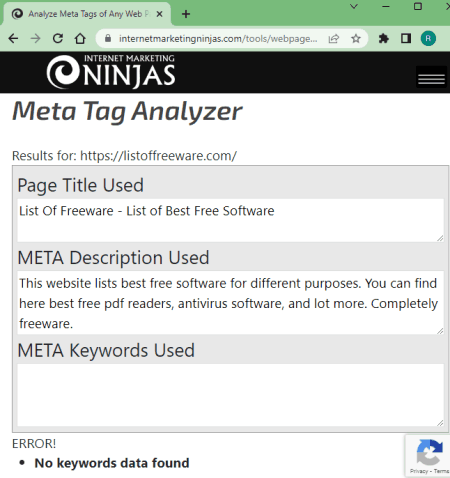The image size is (450, 478).
Task: Click the browser forward arrow
Action: (35, 39)
